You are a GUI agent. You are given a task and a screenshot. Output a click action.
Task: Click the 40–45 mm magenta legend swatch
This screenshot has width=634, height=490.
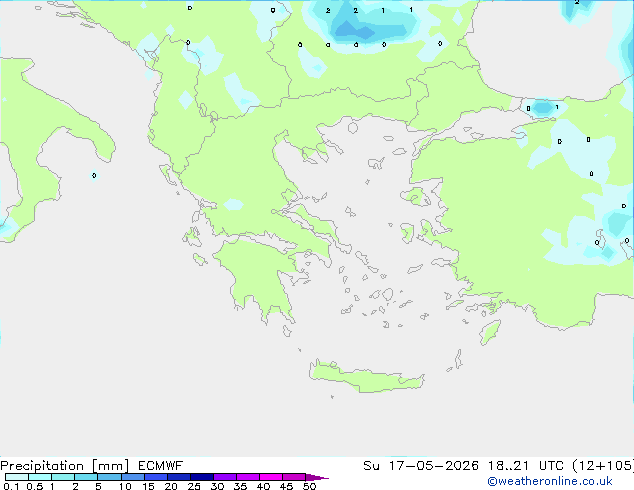click(271, 477)
